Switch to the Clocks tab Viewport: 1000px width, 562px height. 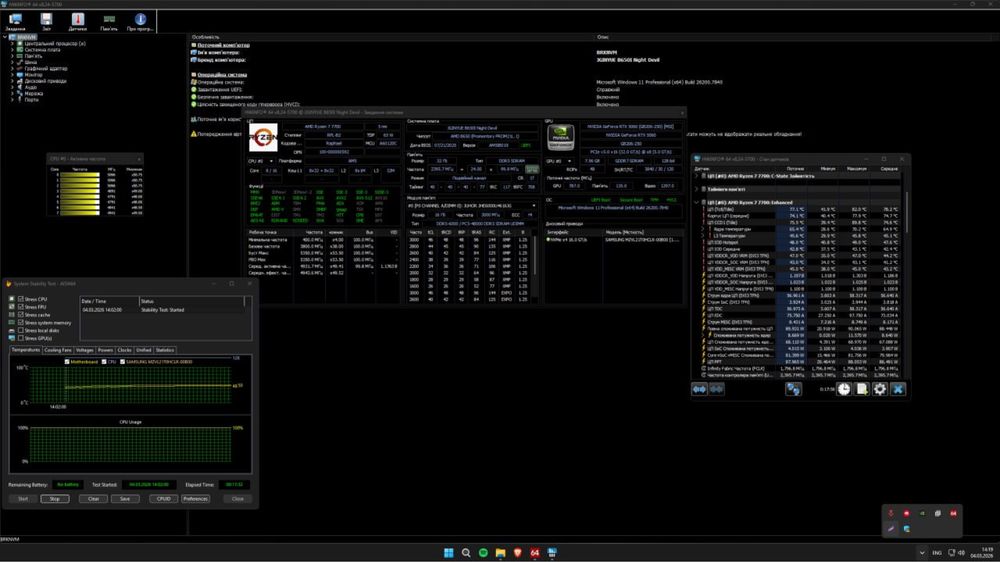[x=124, y=350]
